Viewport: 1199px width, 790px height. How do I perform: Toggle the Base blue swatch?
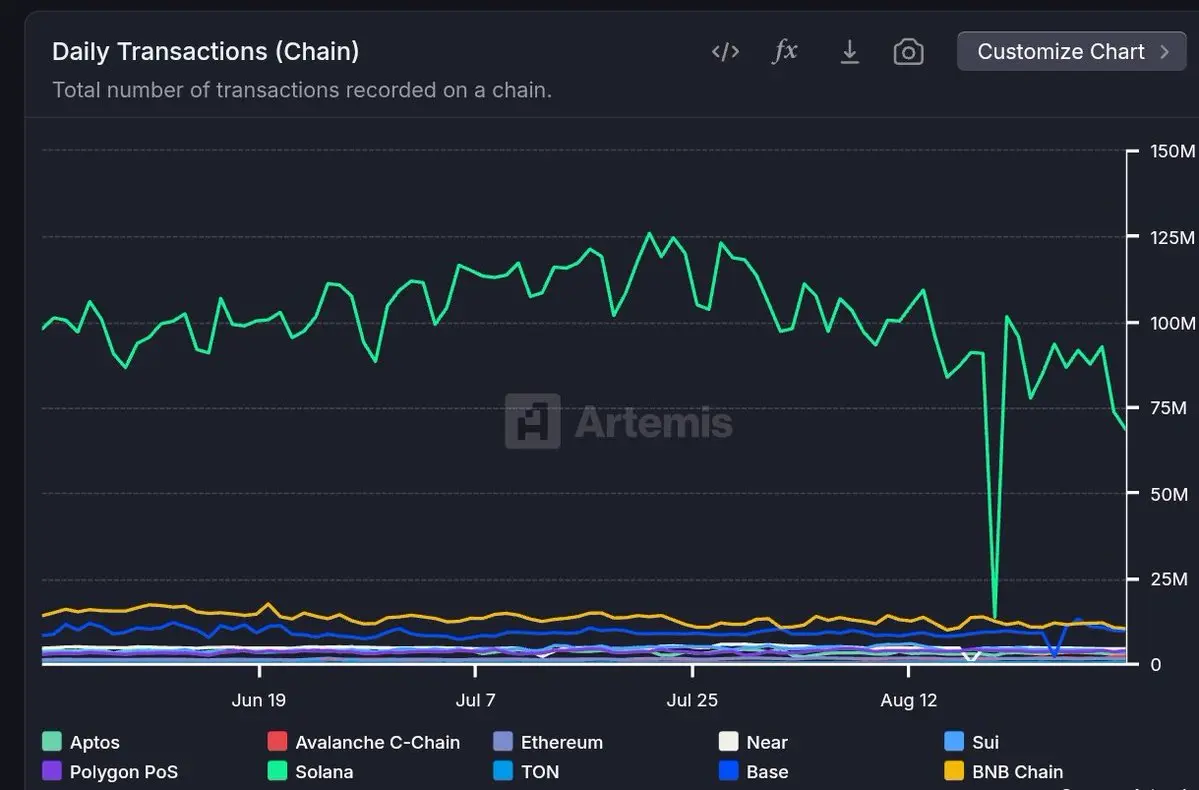(x=729, y=771)
